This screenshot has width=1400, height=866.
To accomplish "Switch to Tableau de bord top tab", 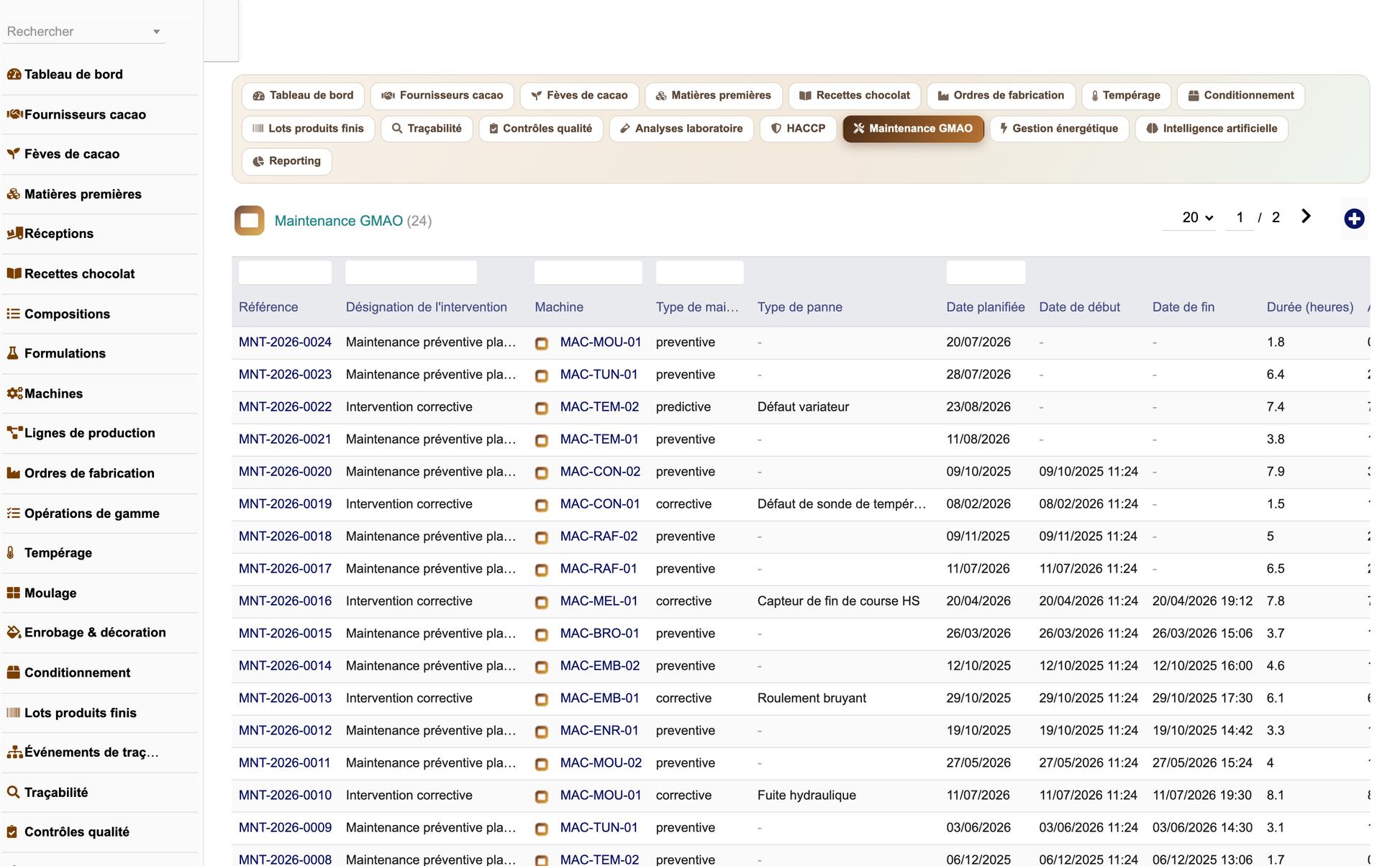I will click(303, 96).
